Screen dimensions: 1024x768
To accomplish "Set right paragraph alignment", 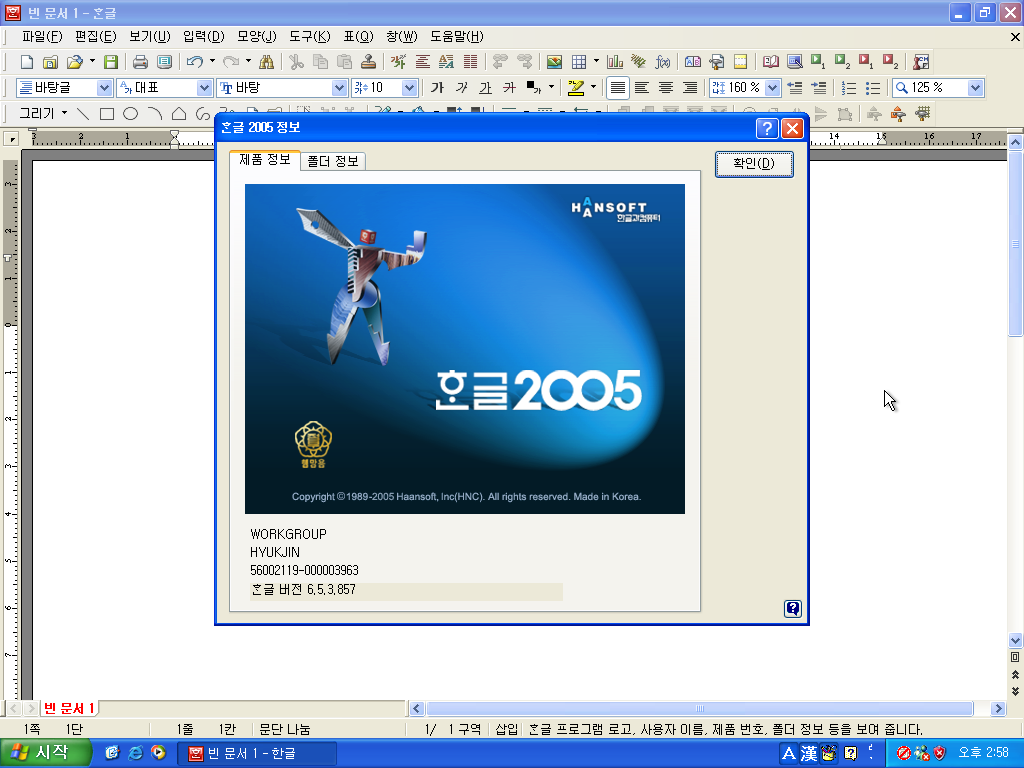I will pyautogui.click(x=690, y=88).
